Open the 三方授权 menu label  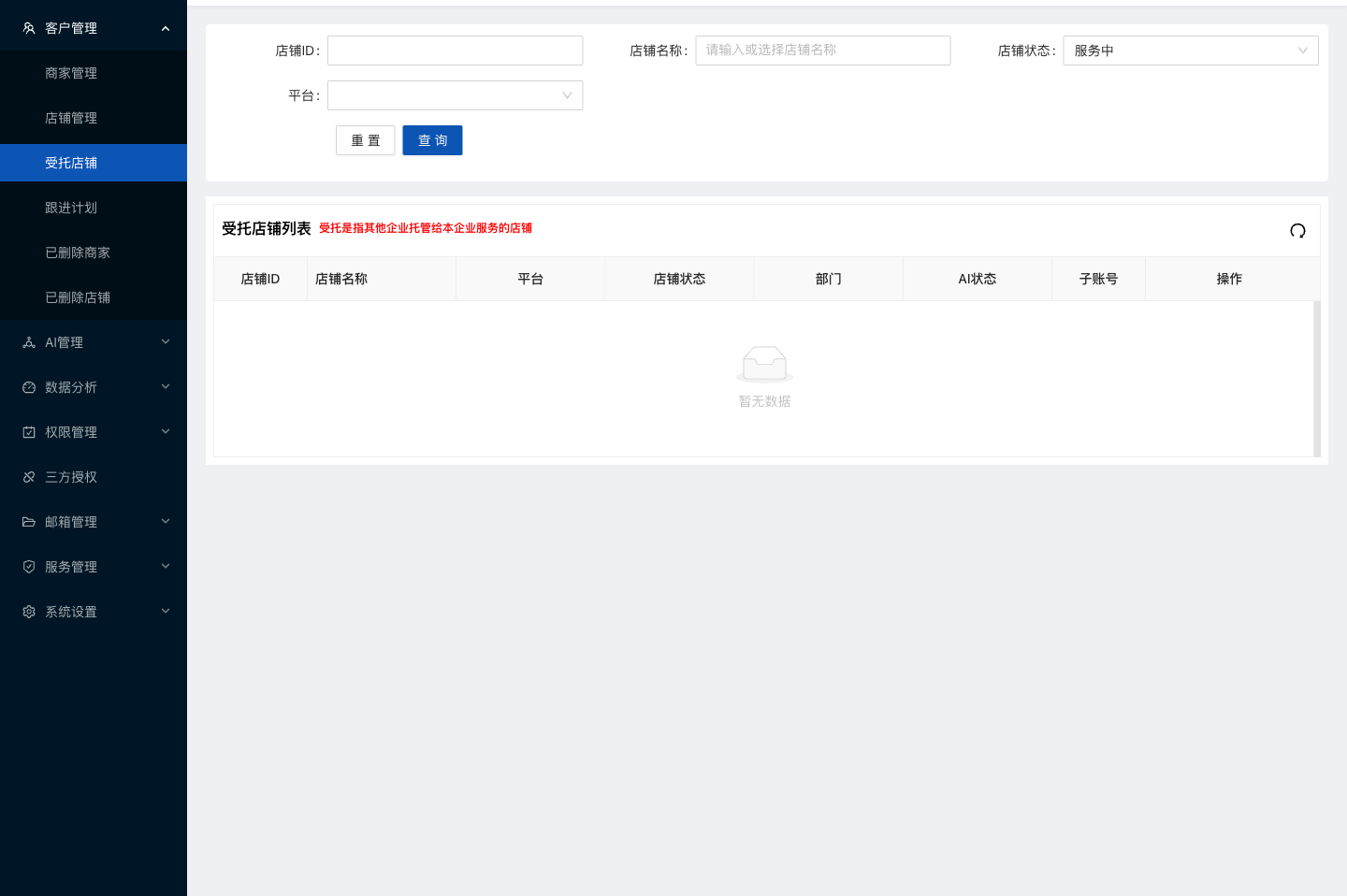coord(71,477)
